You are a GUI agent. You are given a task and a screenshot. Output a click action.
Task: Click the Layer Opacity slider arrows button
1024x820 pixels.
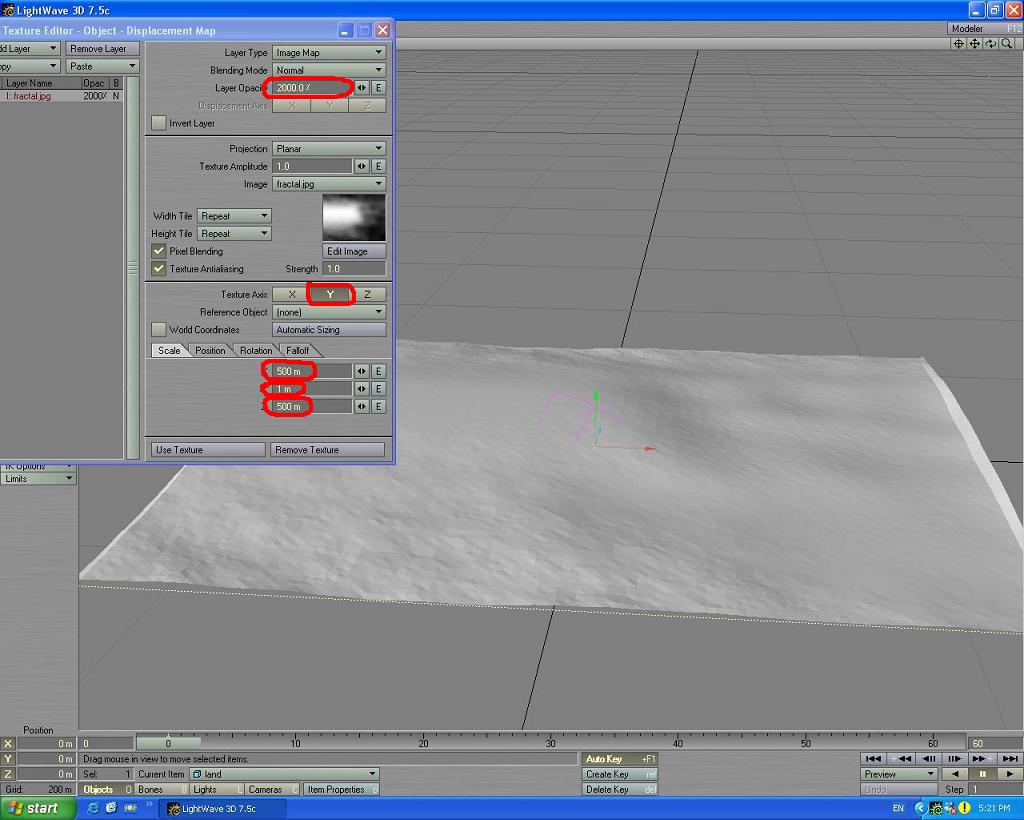[362, 87]
